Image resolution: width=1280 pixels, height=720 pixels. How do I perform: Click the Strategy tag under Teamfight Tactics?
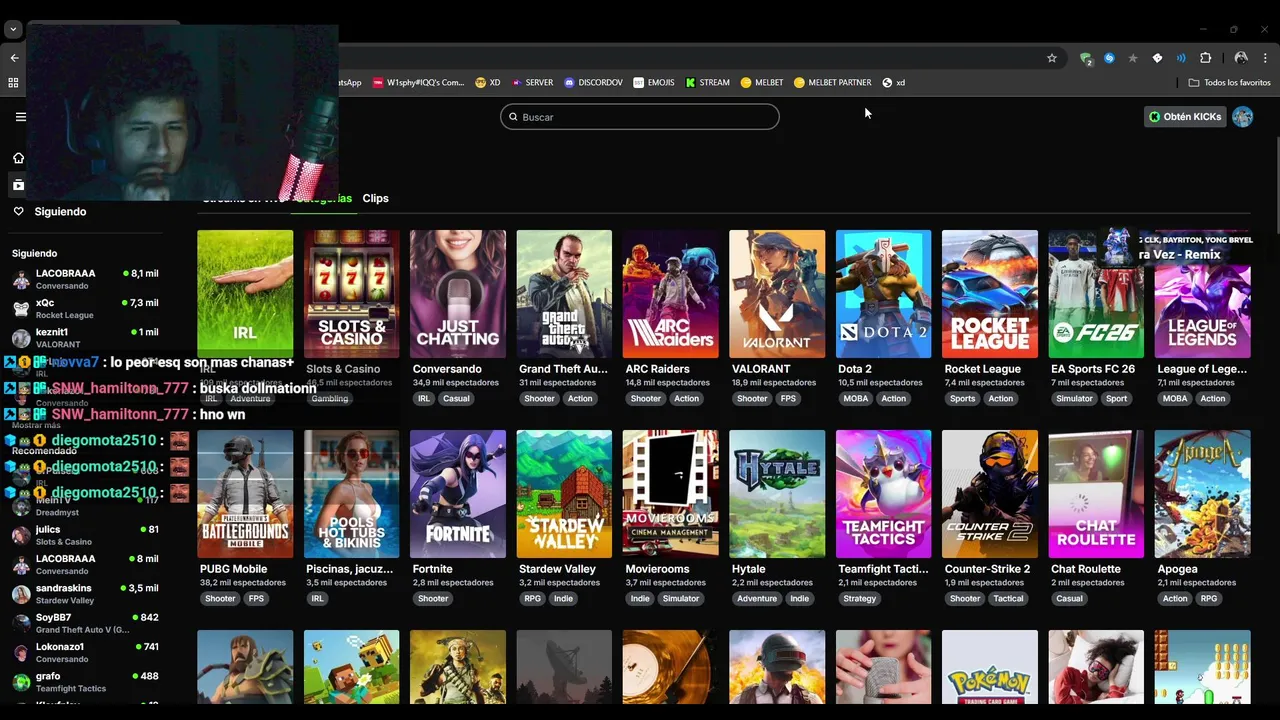coord(860,599)
